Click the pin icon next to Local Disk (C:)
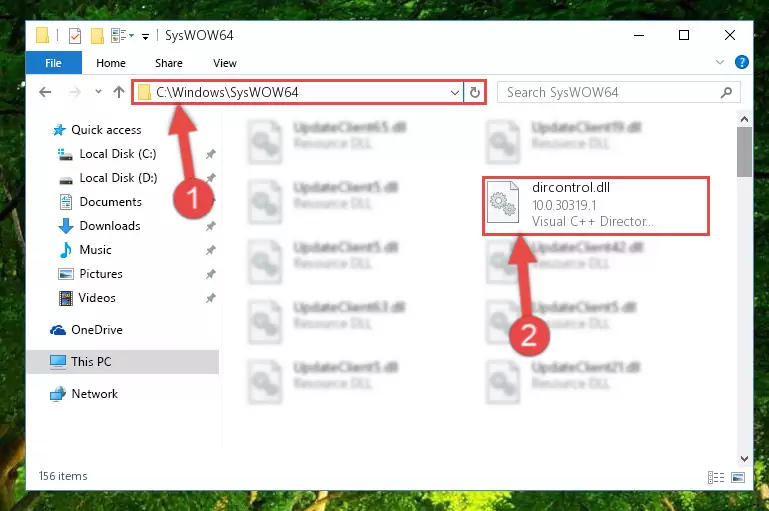The height and width of the screenshot is (511, 769). pos(210,154)
